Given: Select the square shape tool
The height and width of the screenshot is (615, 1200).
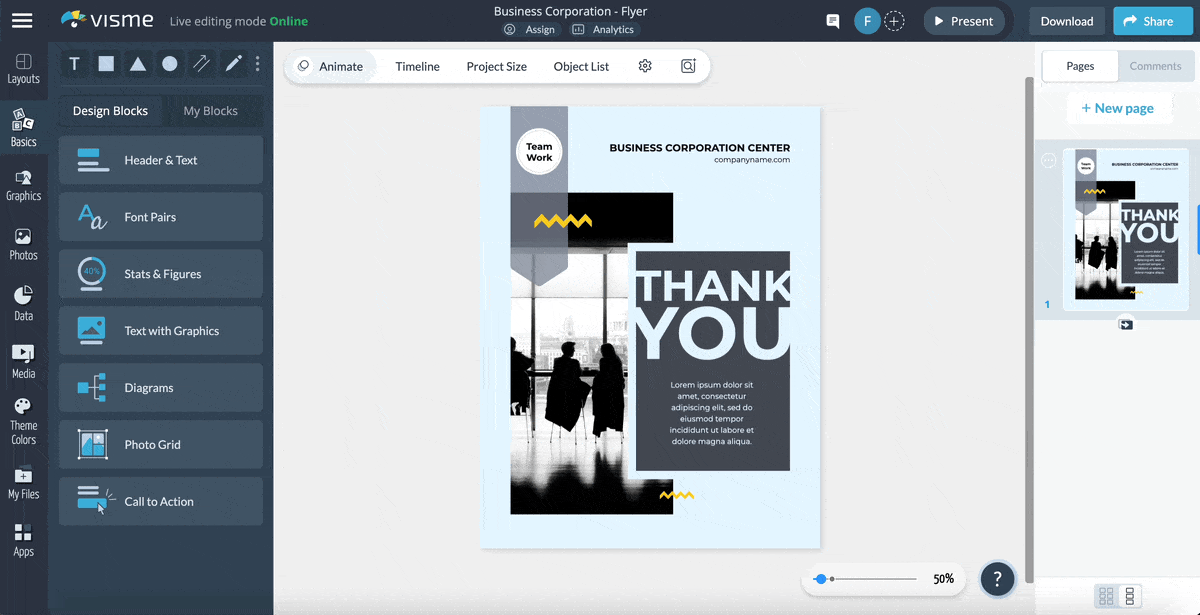Looking at the screenshot, I should [x=106, y=63].
